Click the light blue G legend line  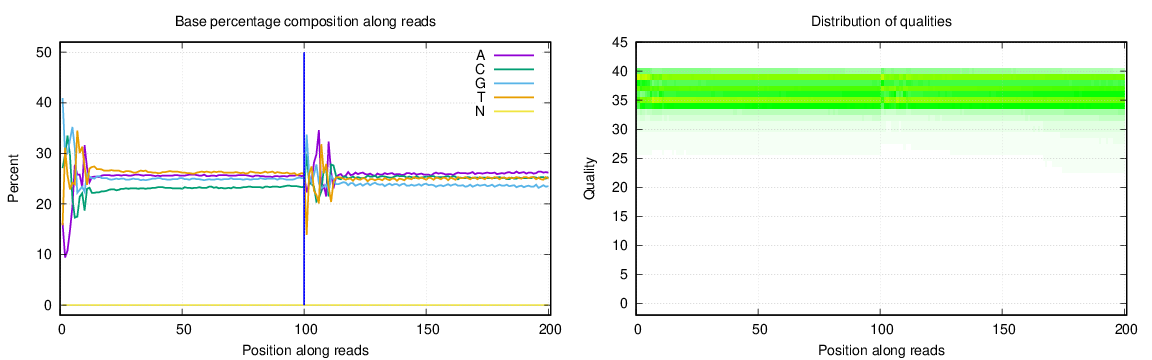coord(513,83)
